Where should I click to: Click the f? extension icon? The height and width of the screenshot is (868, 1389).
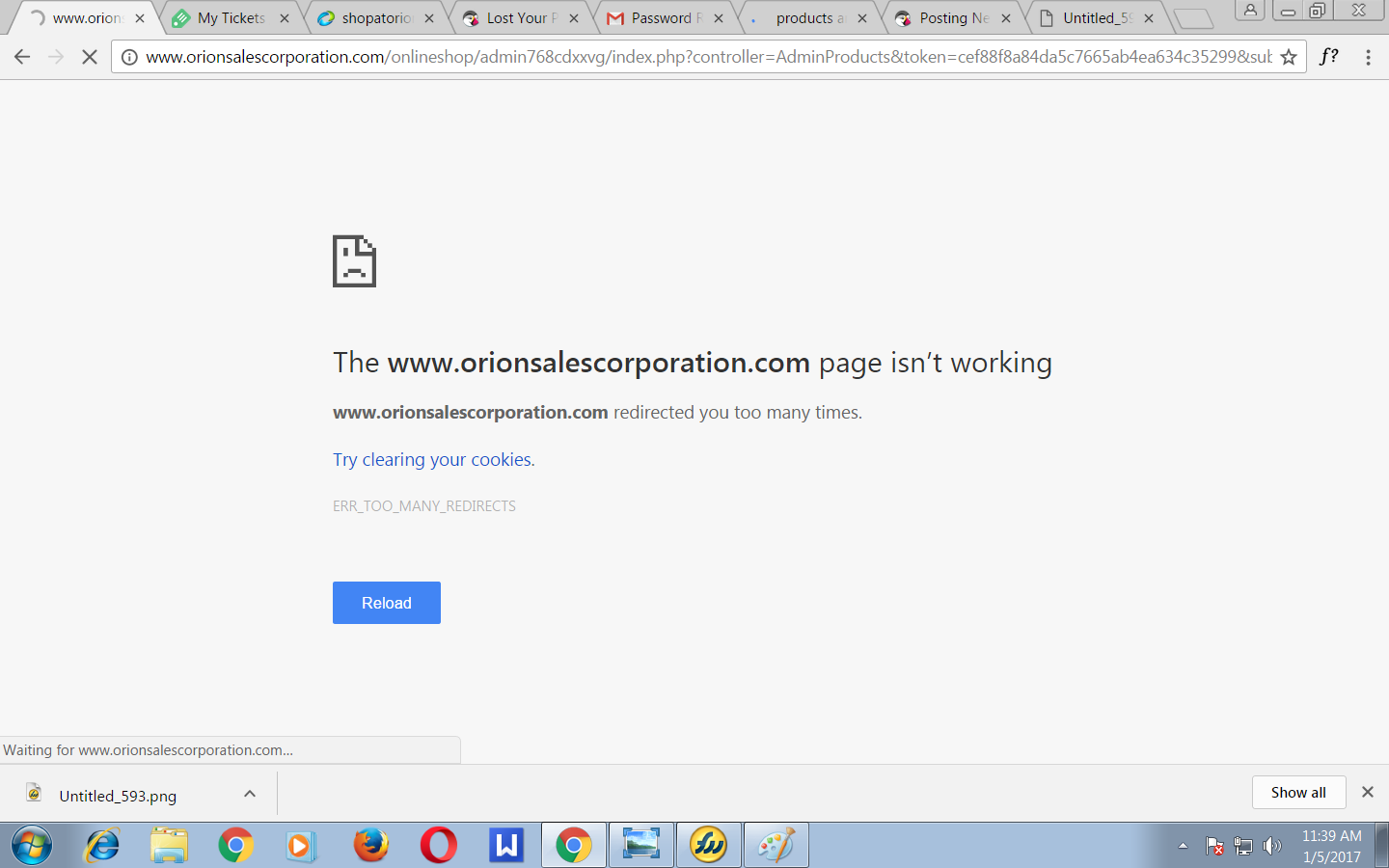coord(1329,57)
